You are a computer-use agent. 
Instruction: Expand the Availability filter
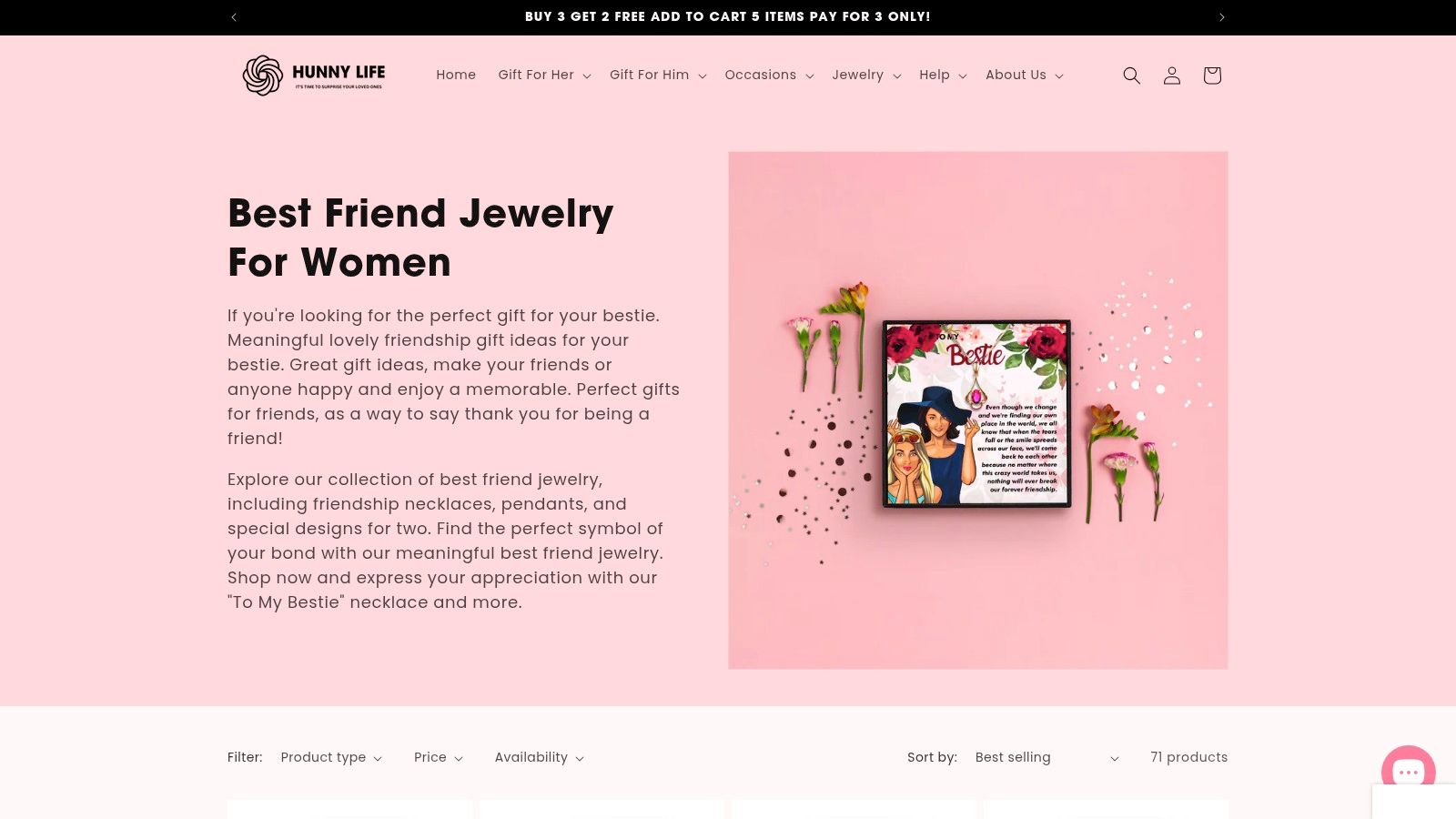(540, 758)
